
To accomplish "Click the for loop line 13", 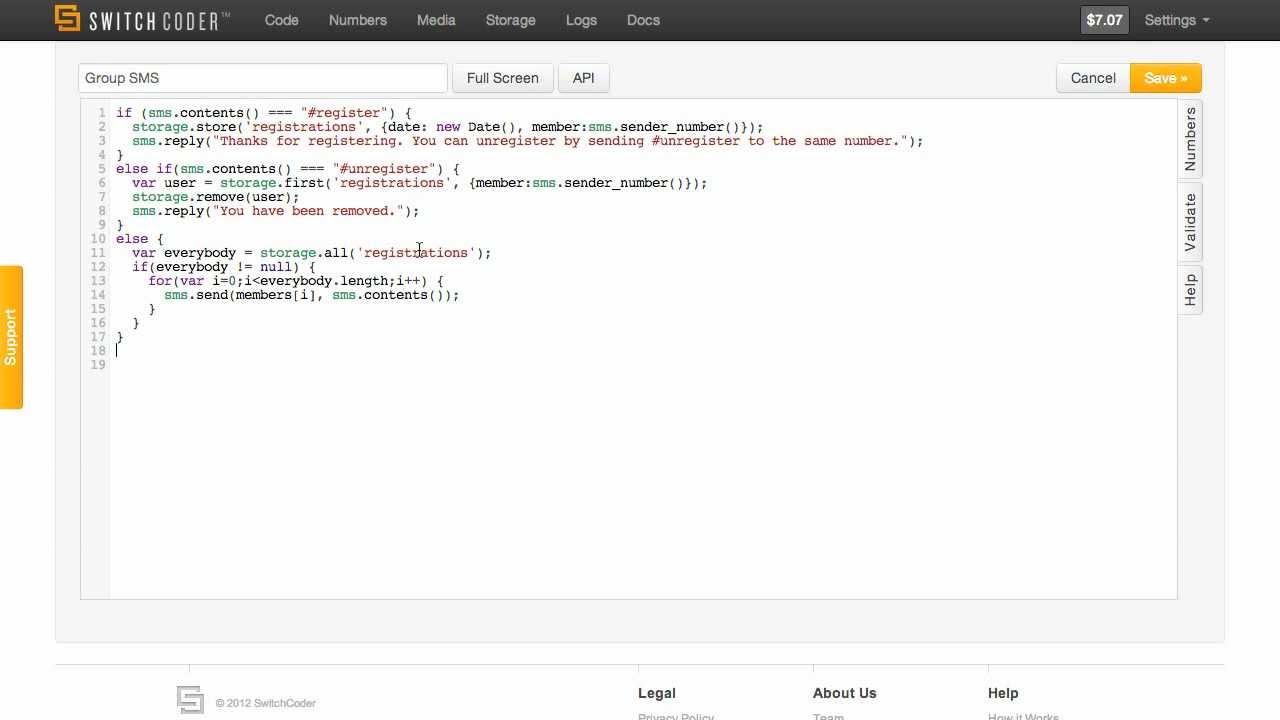I will [x=295, y=281].
